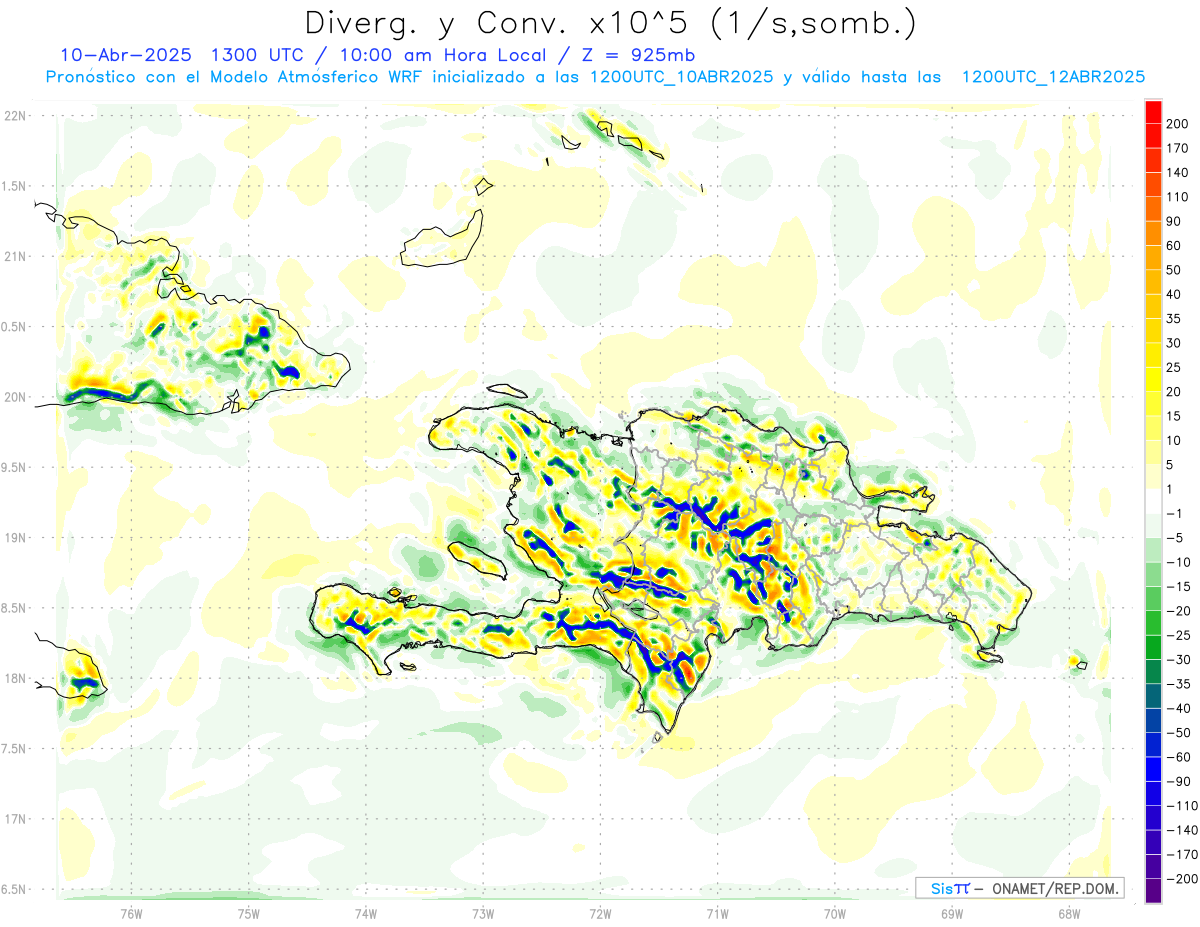Click the 70W longitude label
The width and height of the screenshot is (1200, 927).
835,913
